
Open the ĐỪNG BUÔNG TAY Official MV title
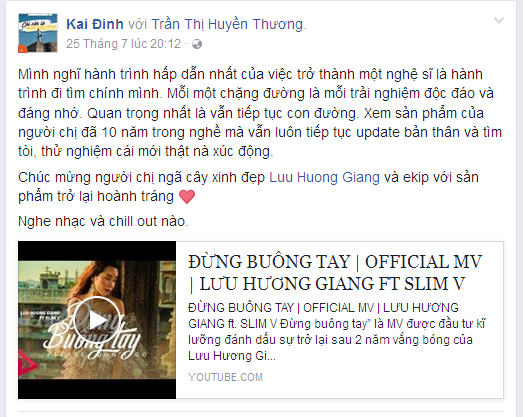tap(335, 273)
